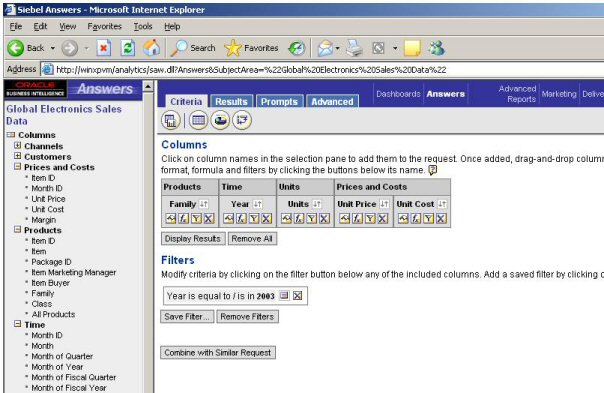Image resolution: width=604 pixels, height=393 pixels.
Task: Open filter options icon beside 2003
Action: pos(284,296)
